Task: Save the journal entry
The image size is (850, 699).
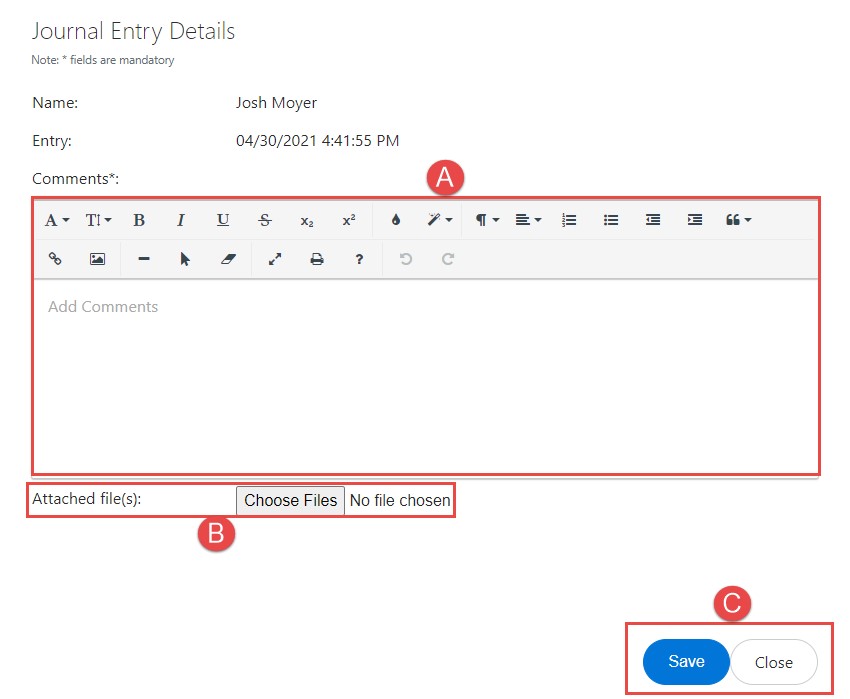Action: click(x=686, y=662)
